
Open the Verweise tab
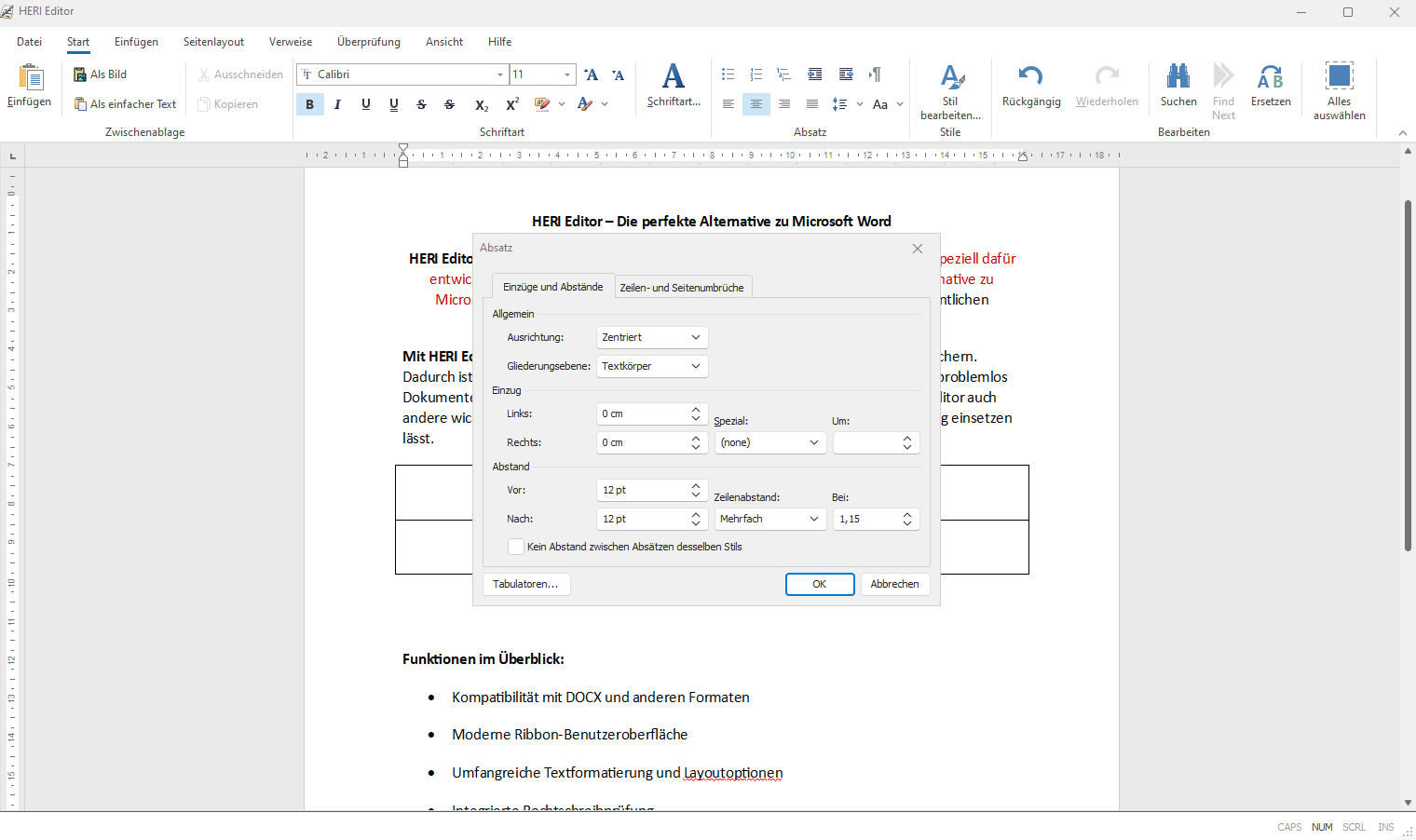[x=291, y=42]
